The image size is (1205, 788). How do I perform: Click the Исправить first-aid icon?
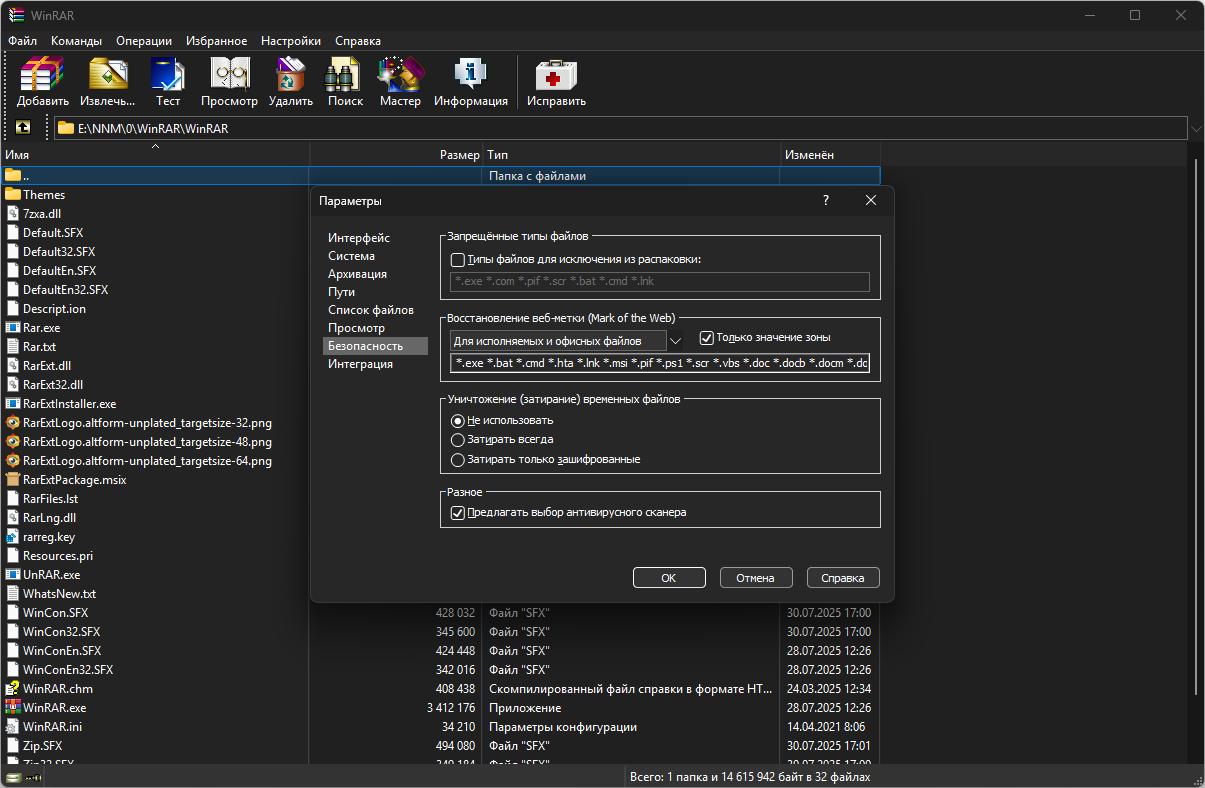point(556,75)
